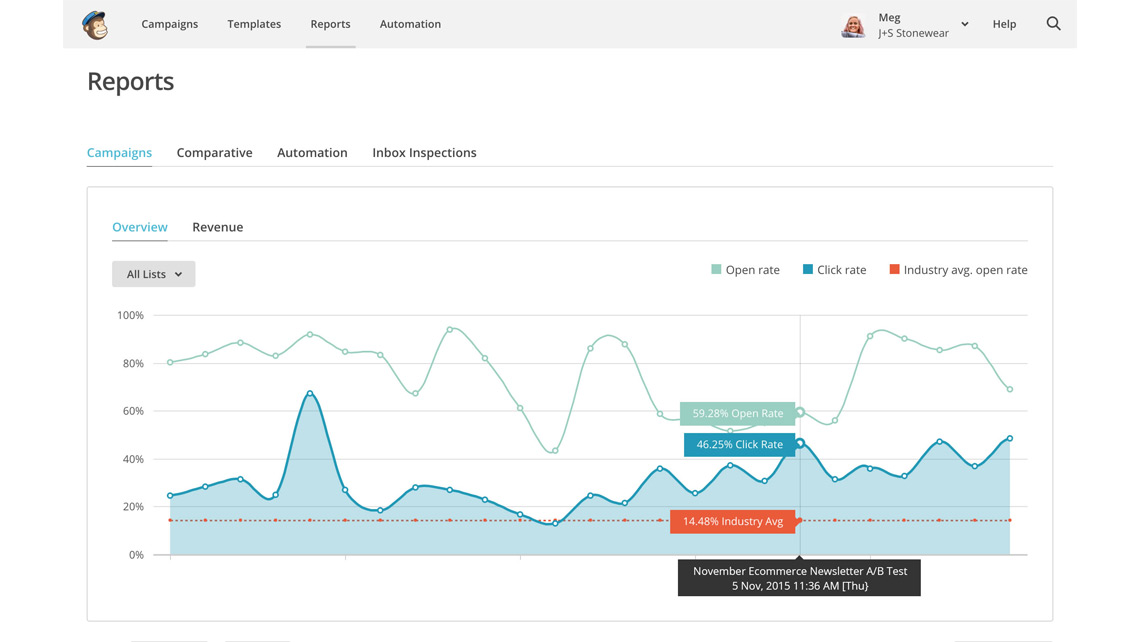Open the All Lists dropdown
This screenshot has height=642, width=1140.
(153, 274)
